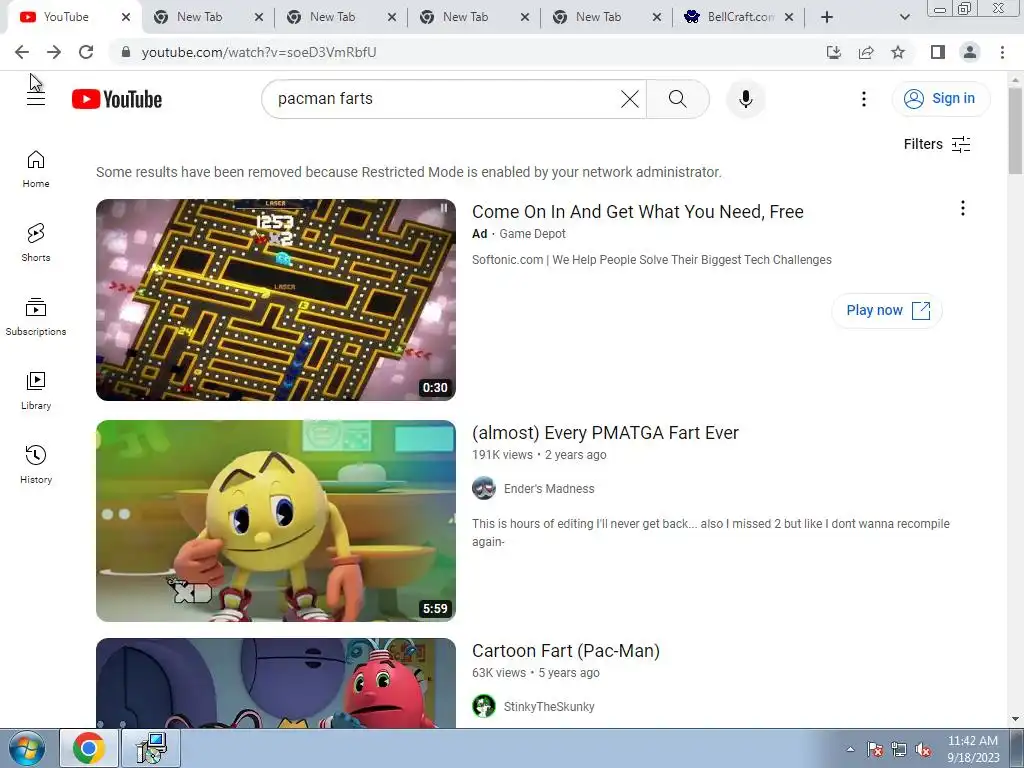Open History in the sidebar
1024x768 pixels.
(x=36, y=464)
